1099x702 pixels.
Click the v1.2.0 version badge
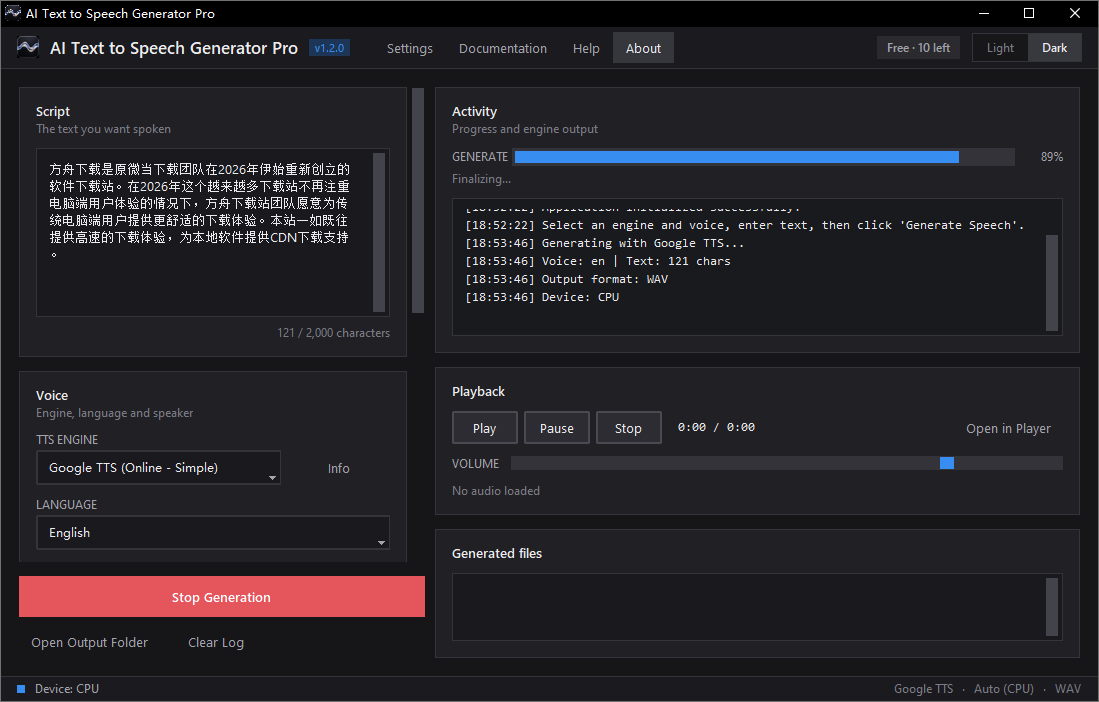[x=329, y=48]
